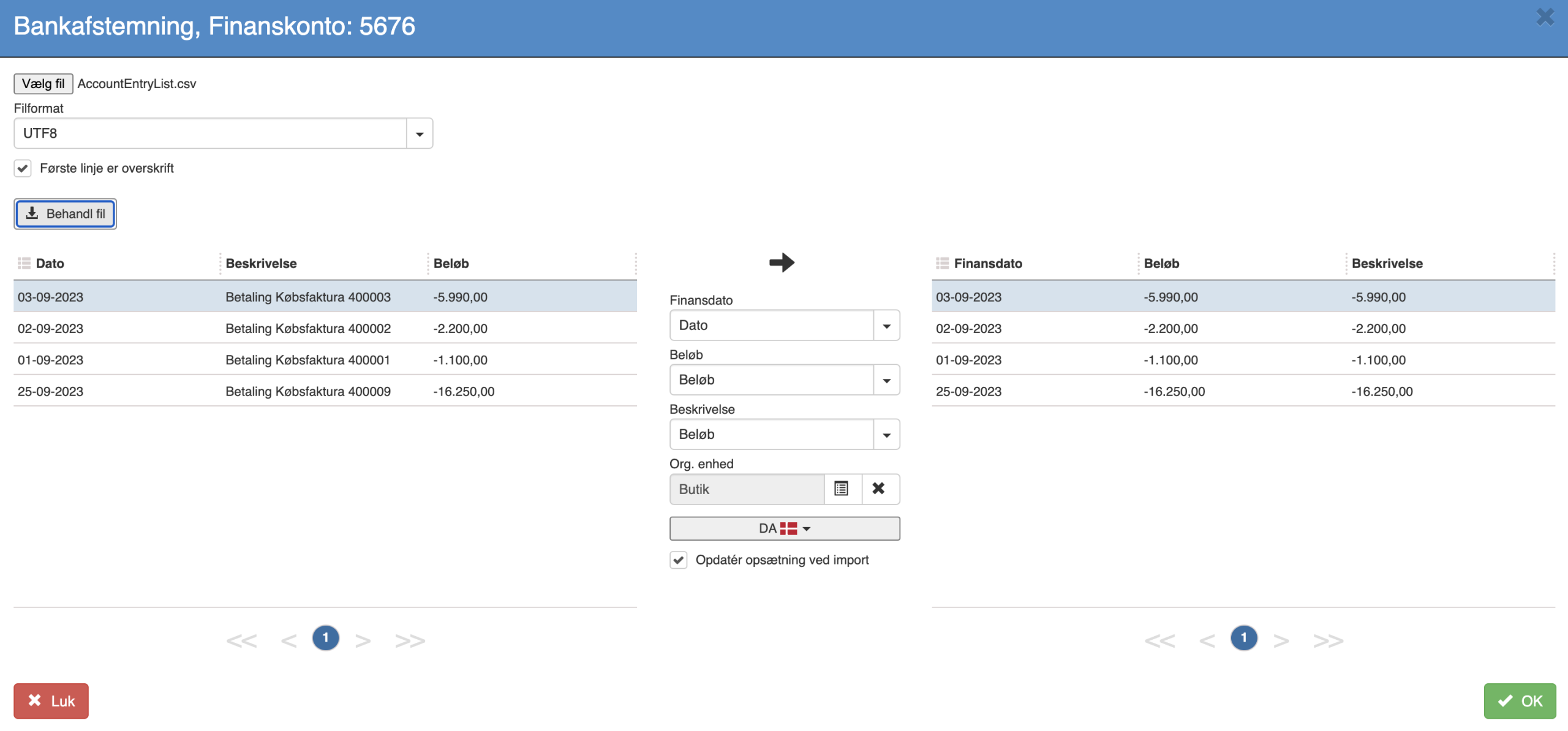Viewport: 1568px width, 731px height.
Task: Go to next page in left pager
Action: 363,640
